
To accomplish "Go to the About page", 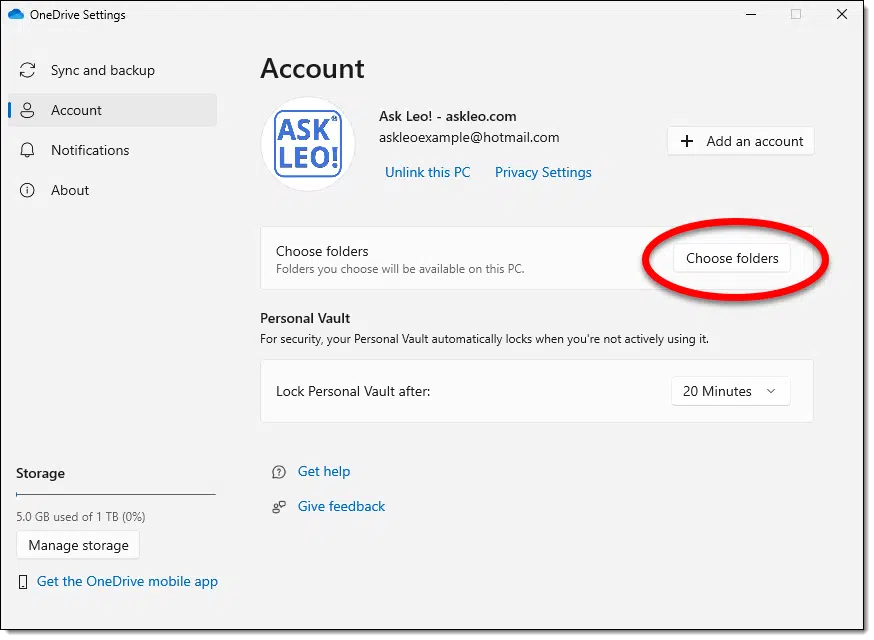I will 113,191.
